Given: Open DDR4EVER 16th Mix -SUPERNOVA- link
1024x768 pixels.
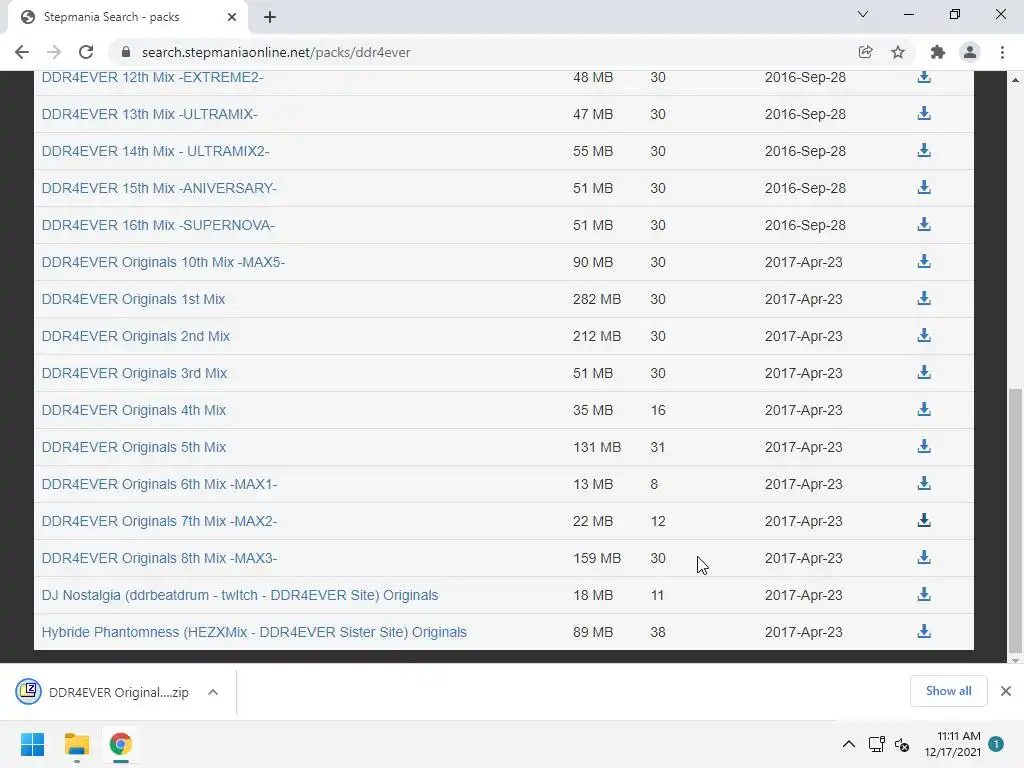Looking at the screenshot, I should click(158, 225).
